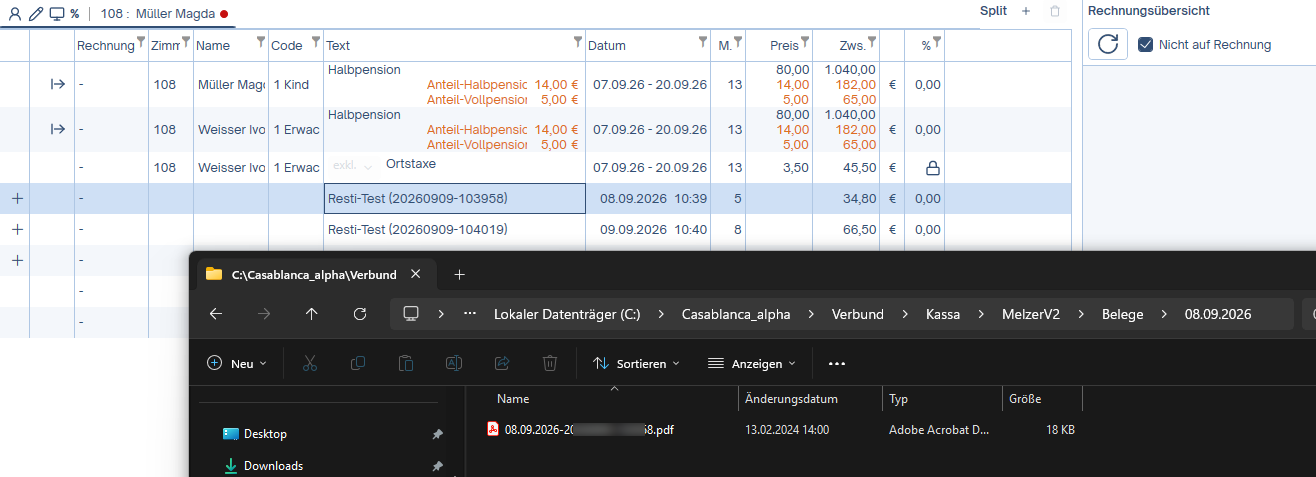Screen dimensions: 1316x477
Task: Open the filter on the Text column
Action: pos(577,42)
